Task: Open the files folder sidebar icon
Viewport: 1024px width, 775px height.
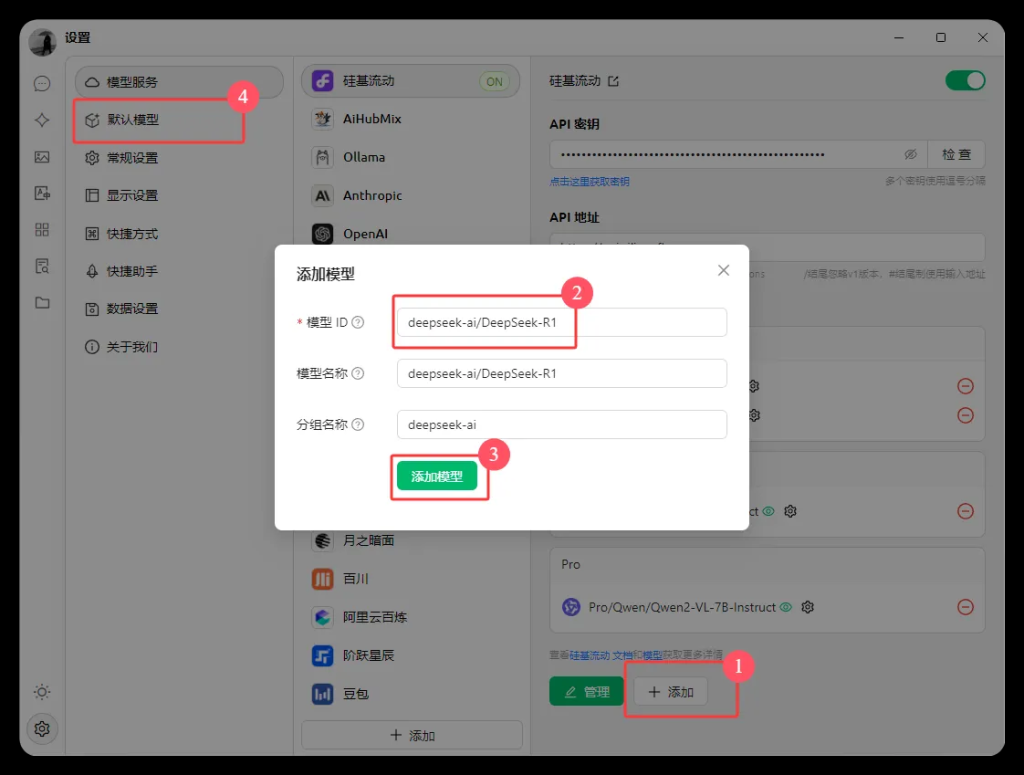Action: point(42,303)
